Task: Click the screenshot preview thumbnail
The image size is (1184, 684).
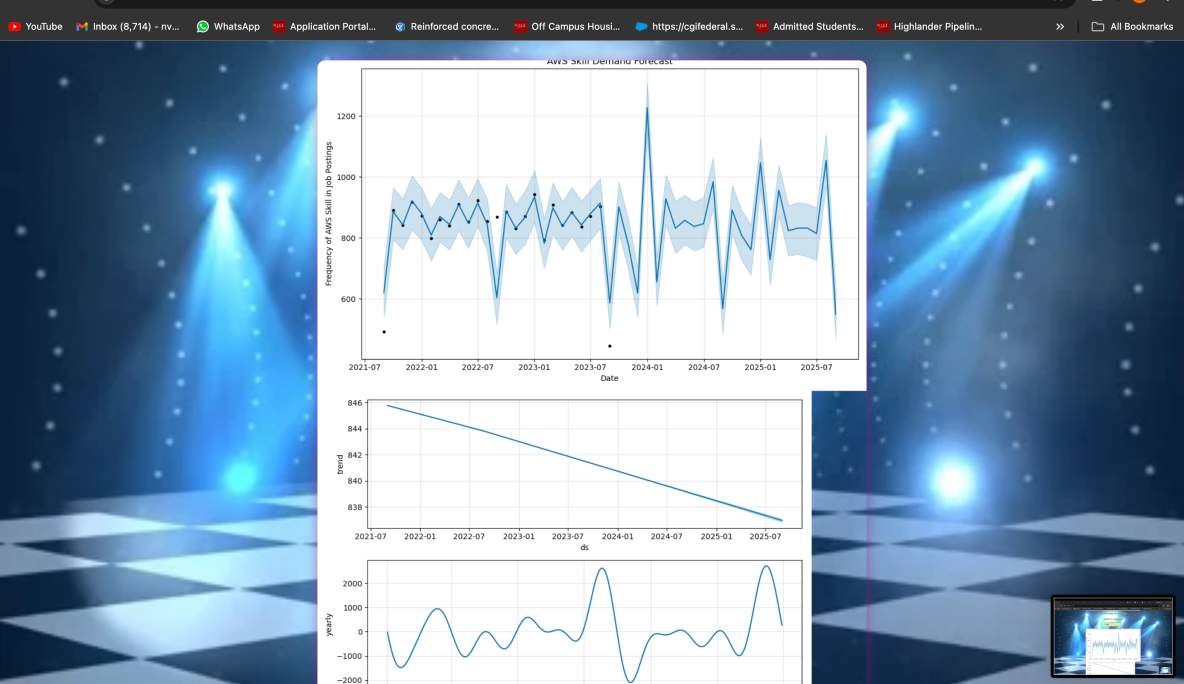Action: pyautogui.click(x=1112, y=636)
